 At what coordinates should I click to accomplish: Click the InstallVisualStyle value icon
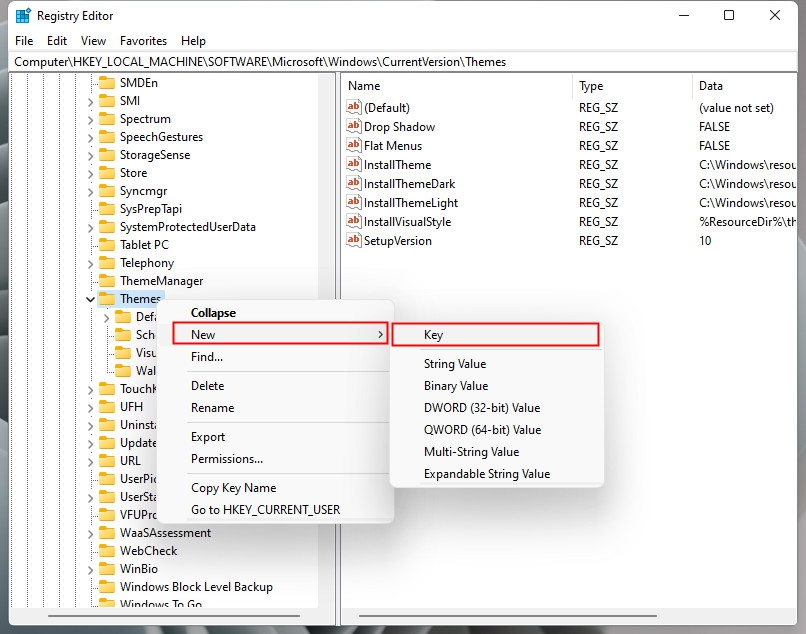coord(353,221)
